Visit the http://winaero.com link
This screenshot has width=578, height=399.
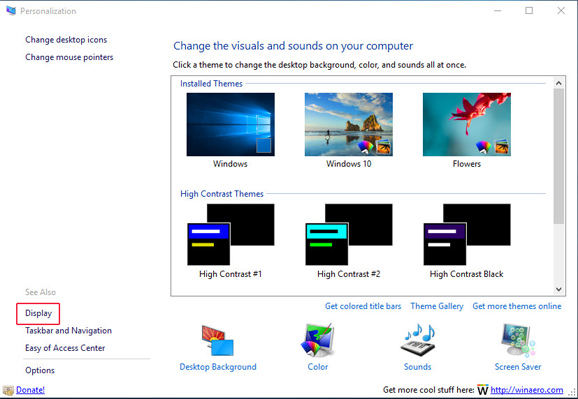[x=526, y=390]
